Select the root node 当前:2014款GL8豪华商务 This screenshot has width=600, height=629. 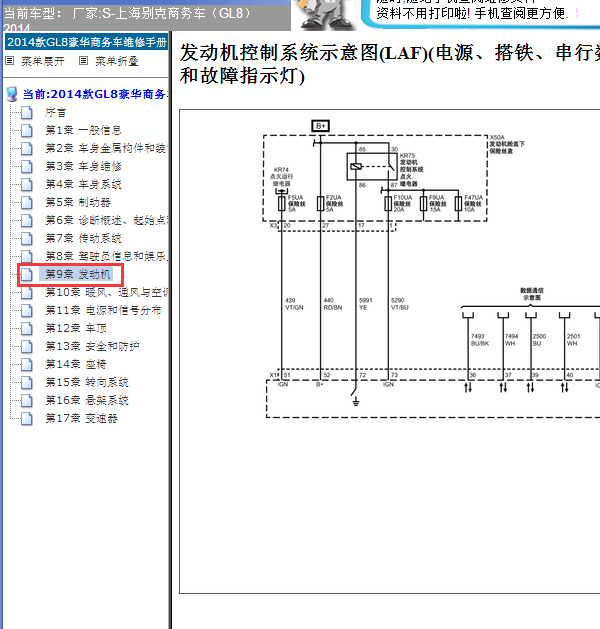pyautogui.click(x=95, y=94)
